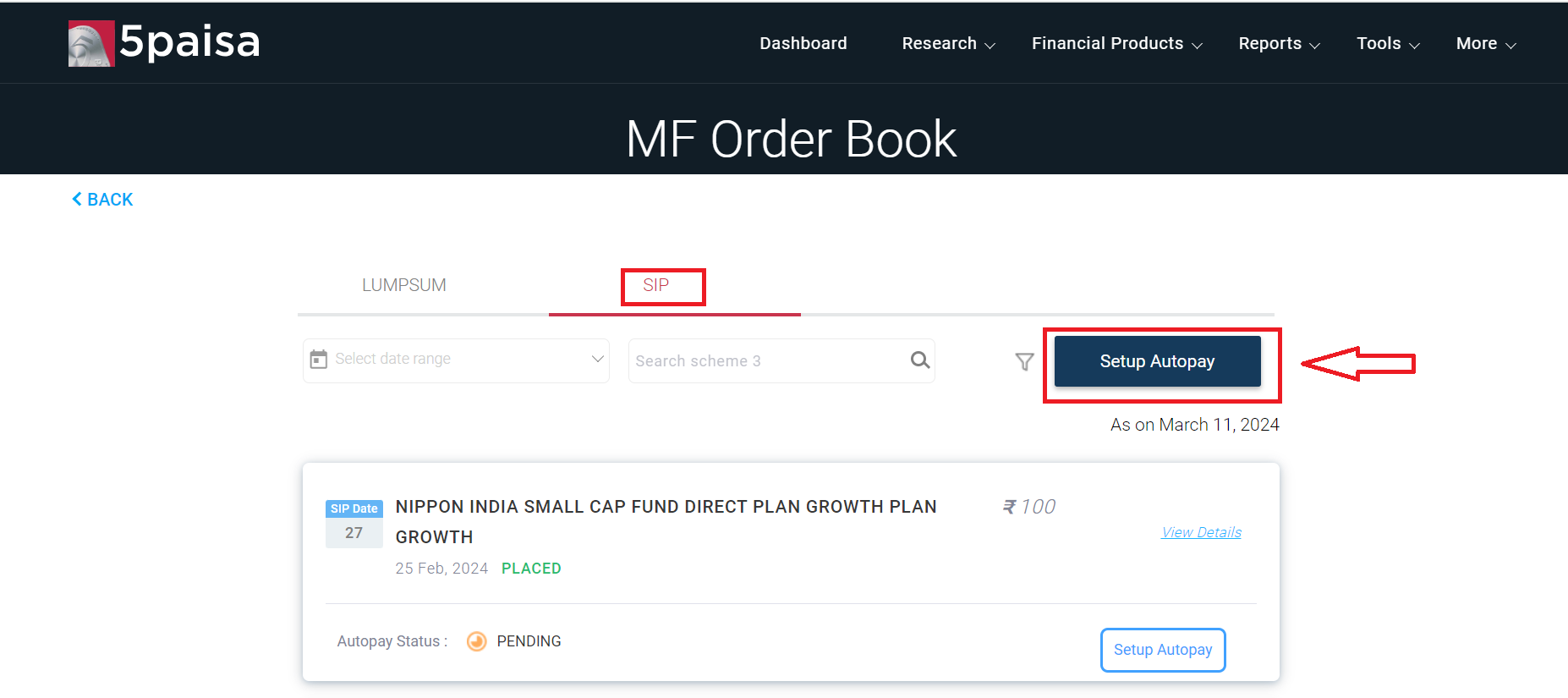Open View Details for Nippon India fund
Viewport: 1568px width, 698px height.
pos(1201,532)
